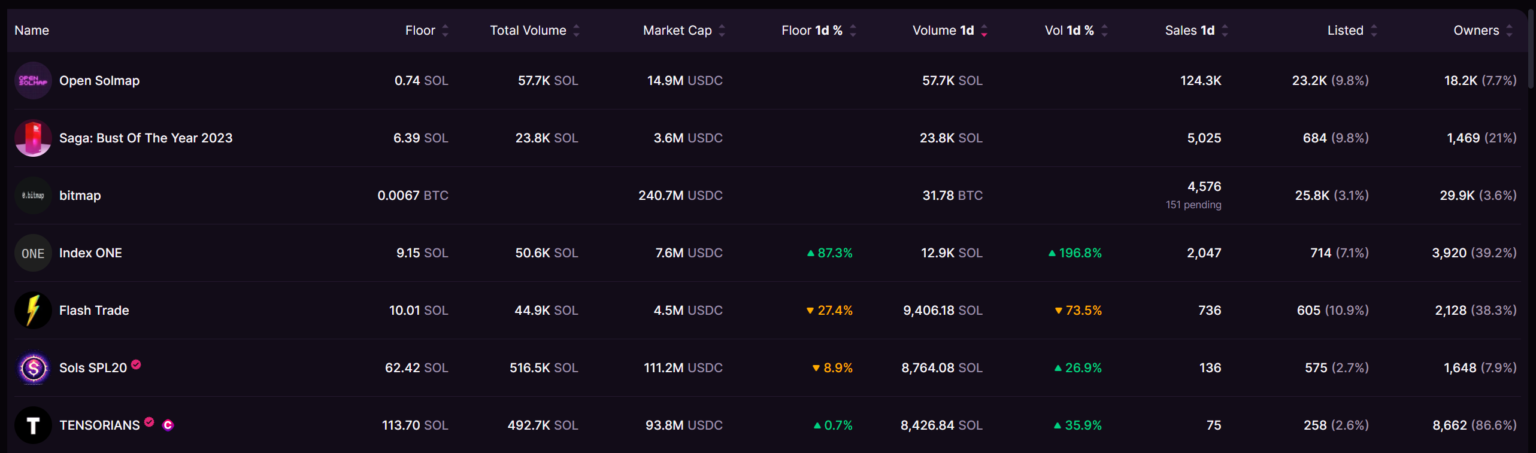Click the Sols SPL20 collection logo
The height and width of the screenshot is (453, 1536).
[33, 368]
